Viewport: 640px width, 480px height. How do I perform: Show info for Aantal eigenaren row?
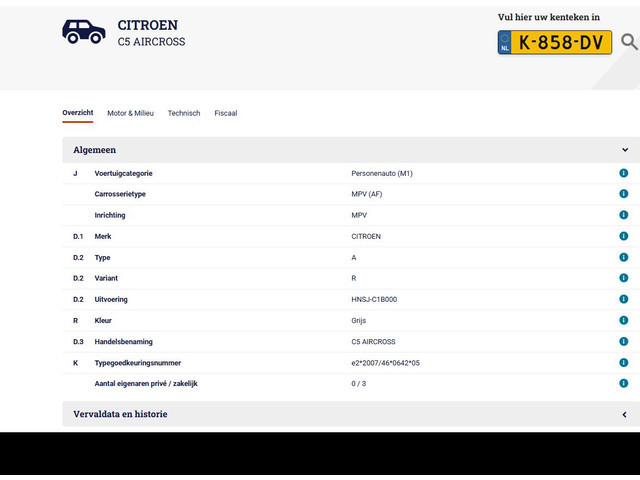(x=623, y=383)
